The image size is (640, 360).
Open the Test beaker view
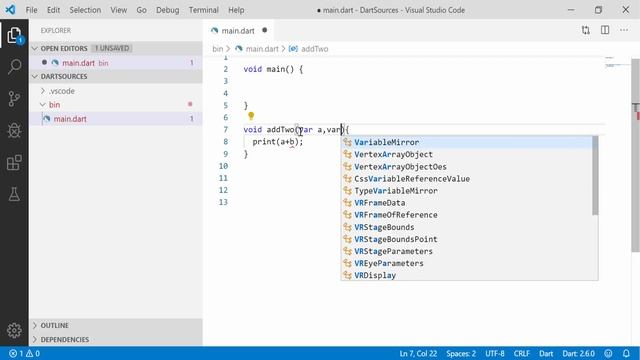[x=14, y=194]
